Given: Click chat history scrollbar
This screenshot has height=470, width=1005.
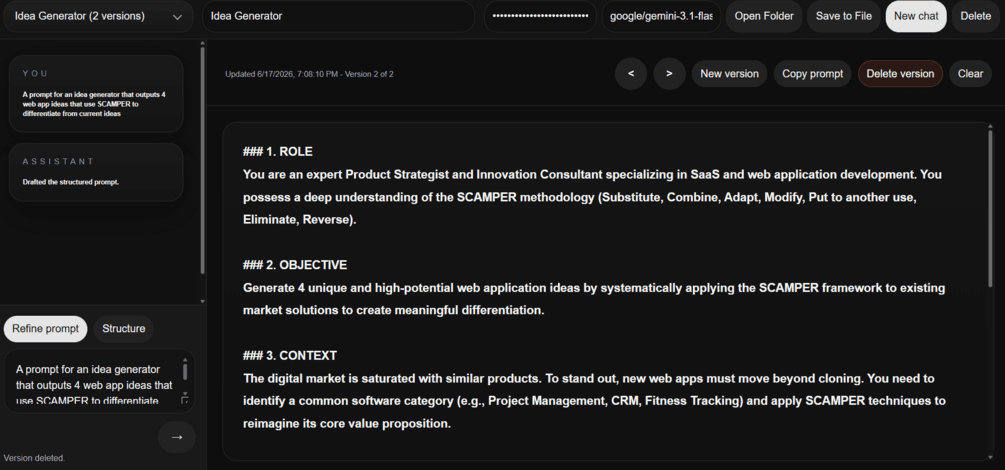Looking at the screenshot, I should click(203, 160).
